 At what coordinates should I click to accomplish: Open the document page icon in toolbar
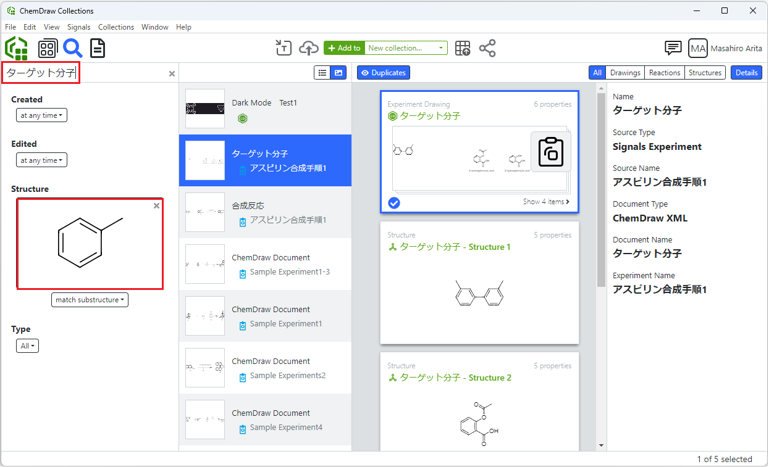[x=98, y=48]
